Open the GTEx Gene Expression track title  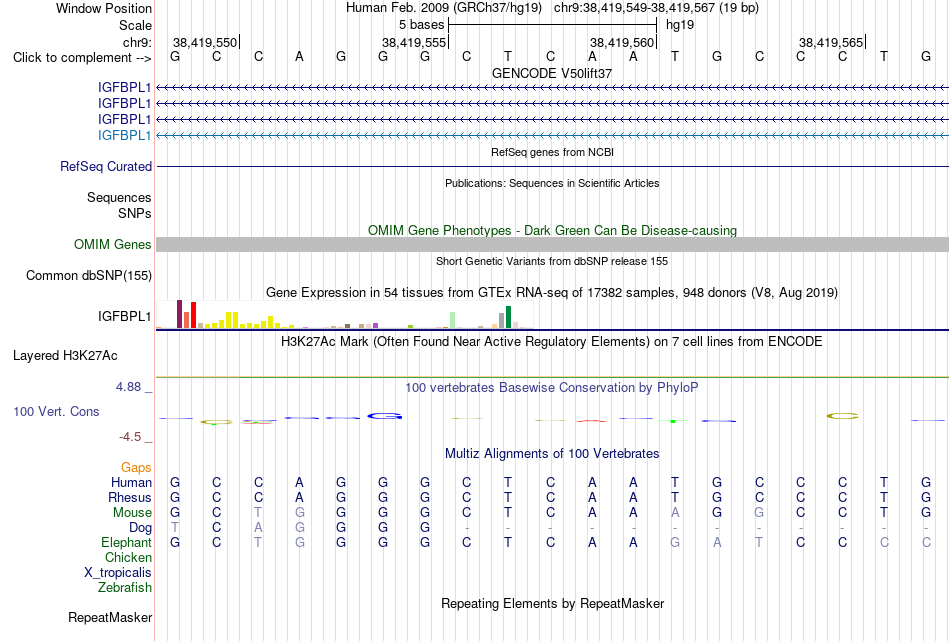coord(552,293)
